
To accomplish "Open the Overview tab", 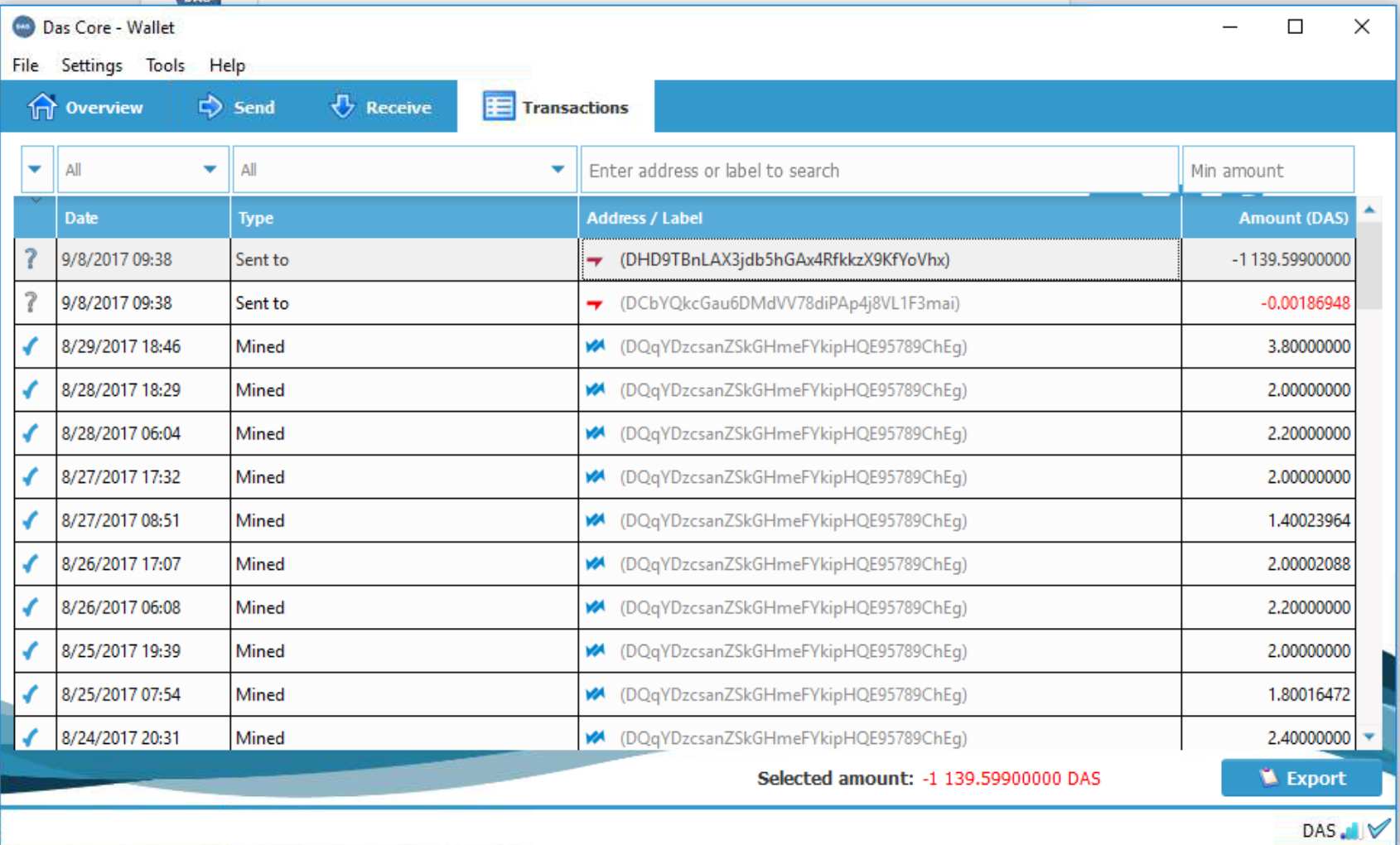I will pos(85,107).
